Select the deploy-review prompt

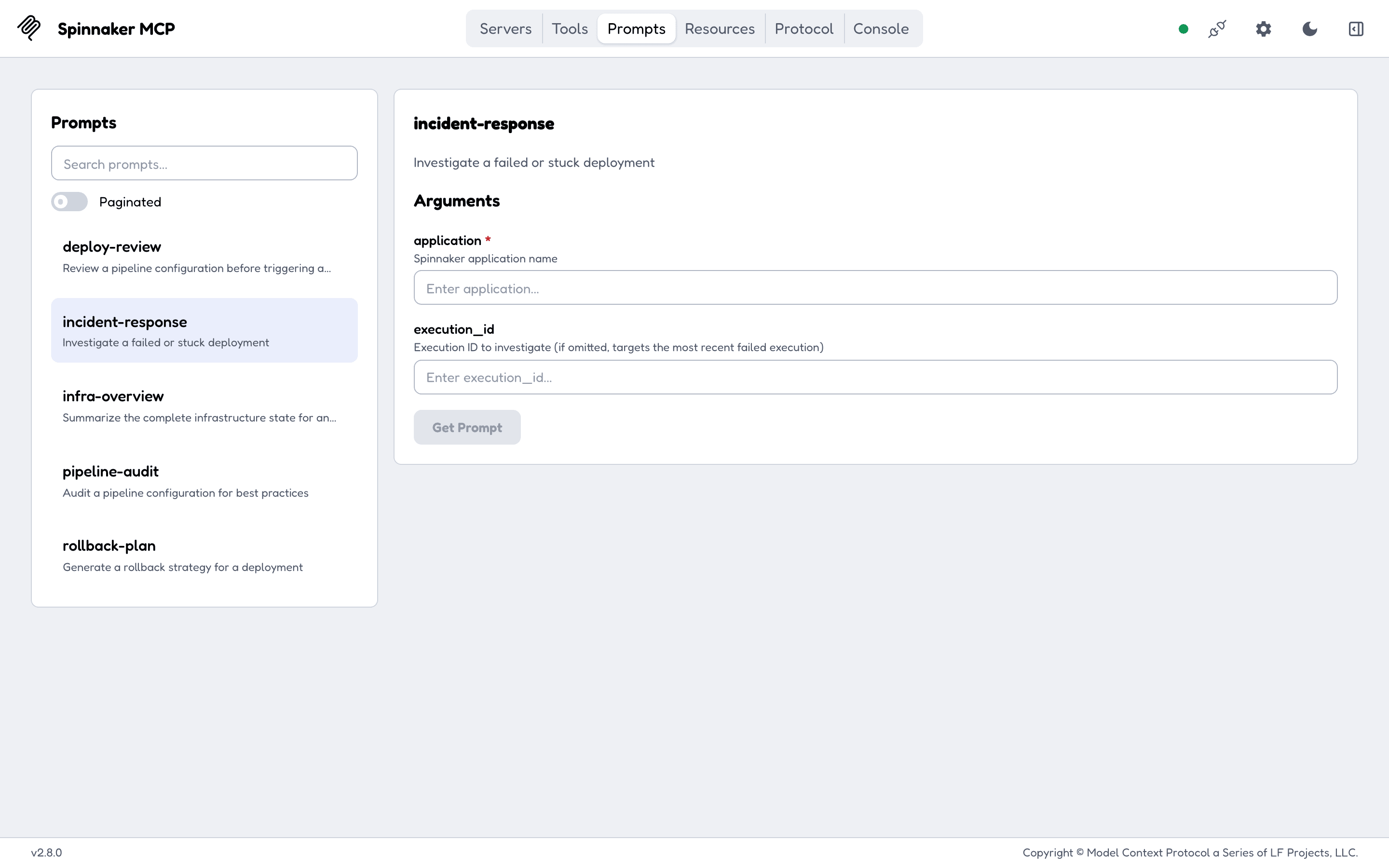[204, 256]
